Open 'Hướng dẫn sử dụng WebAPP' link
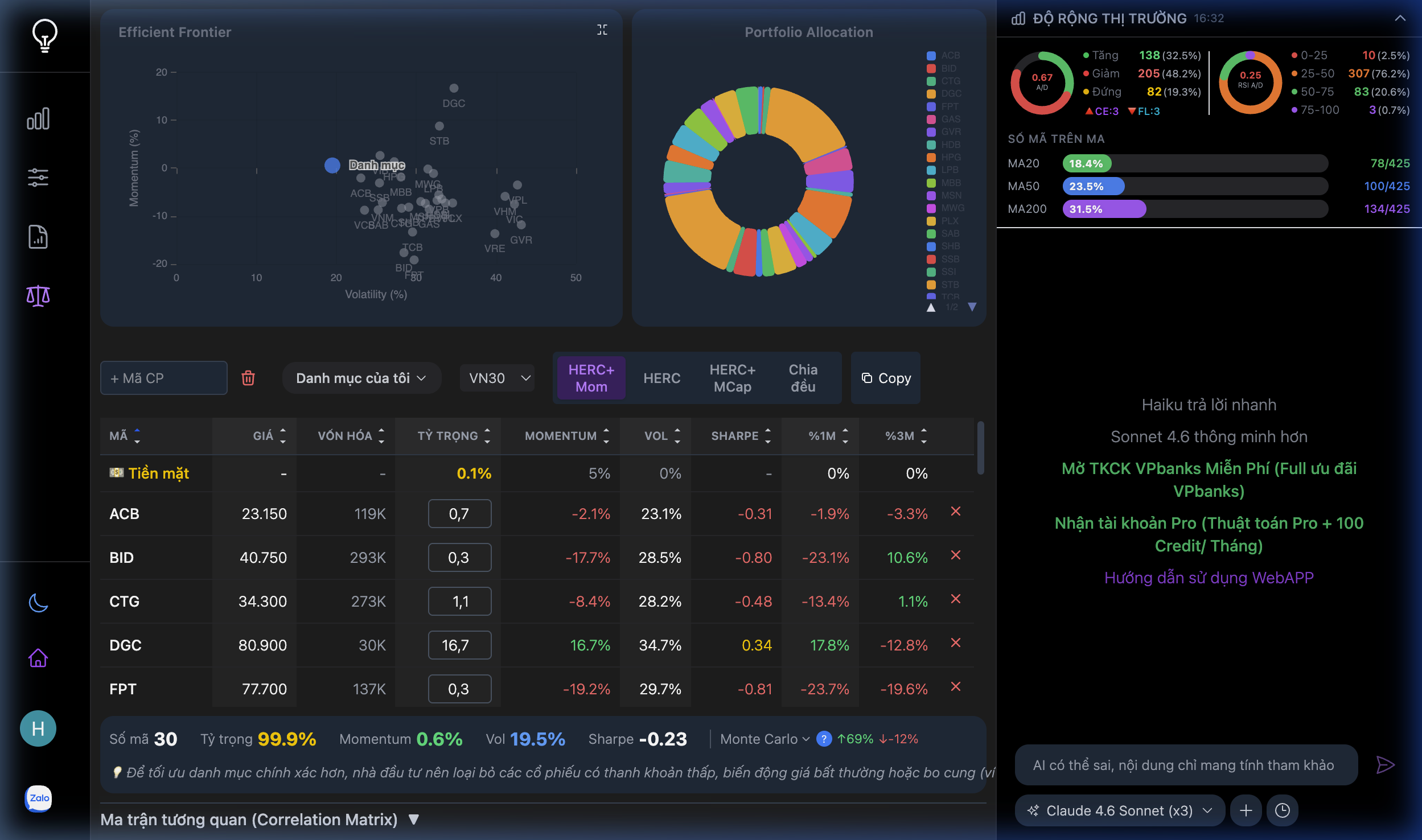 click(1209, 578)
